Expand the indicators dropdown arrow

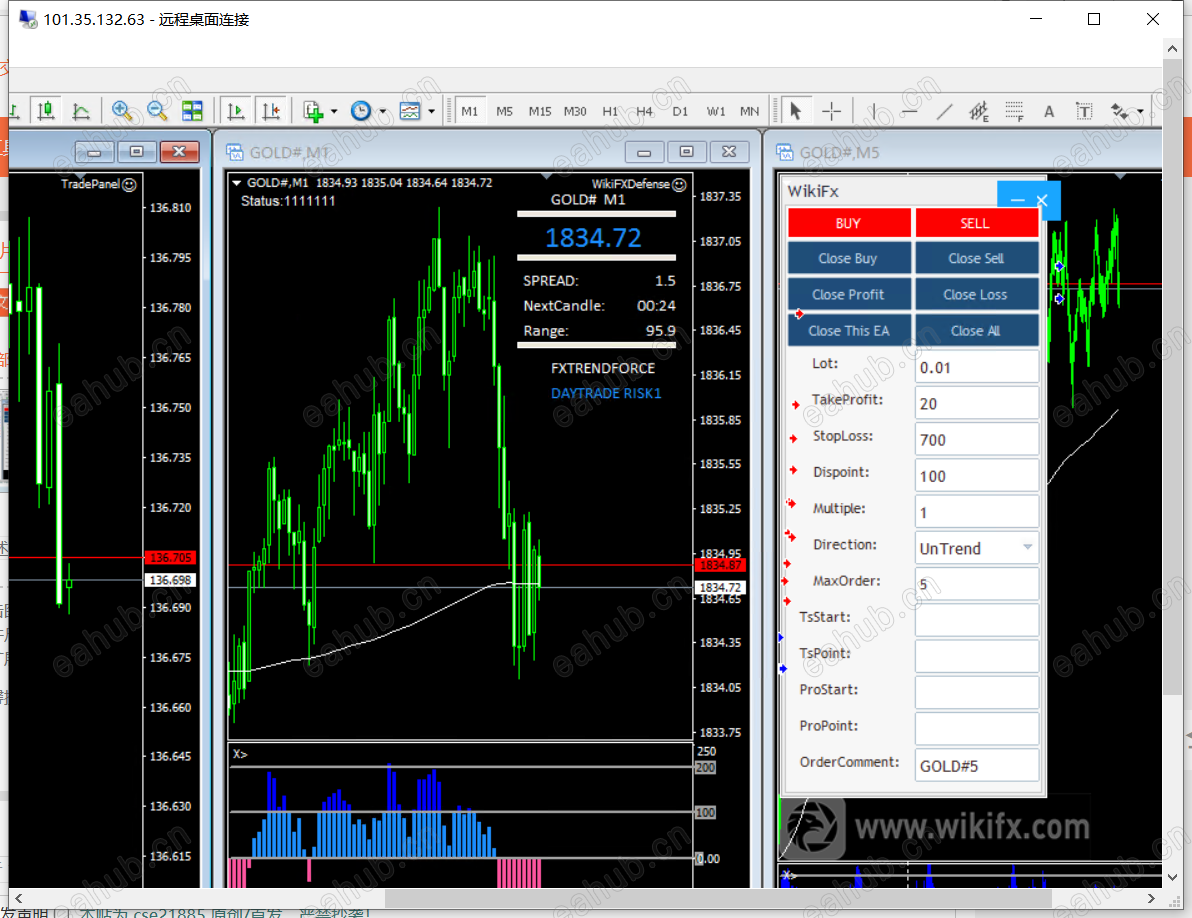click(334, 112)
